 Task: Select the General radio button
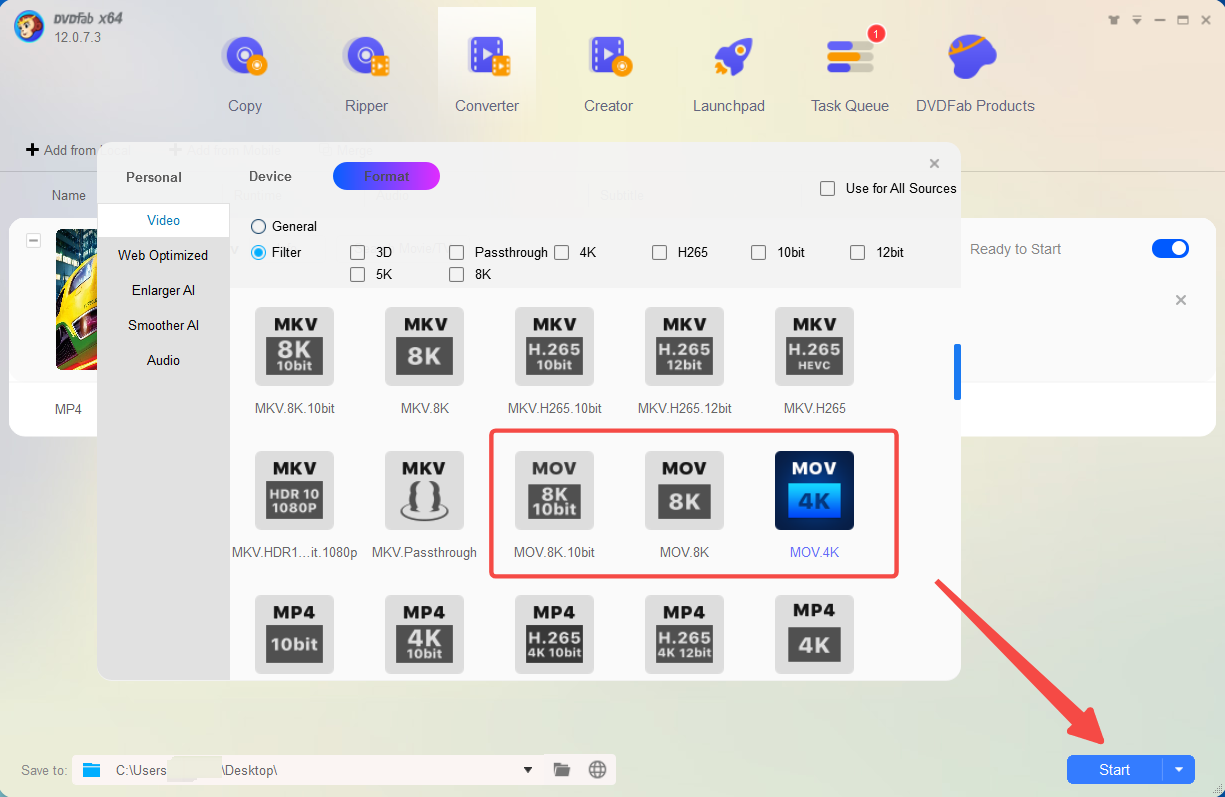[x=259, y=226]
